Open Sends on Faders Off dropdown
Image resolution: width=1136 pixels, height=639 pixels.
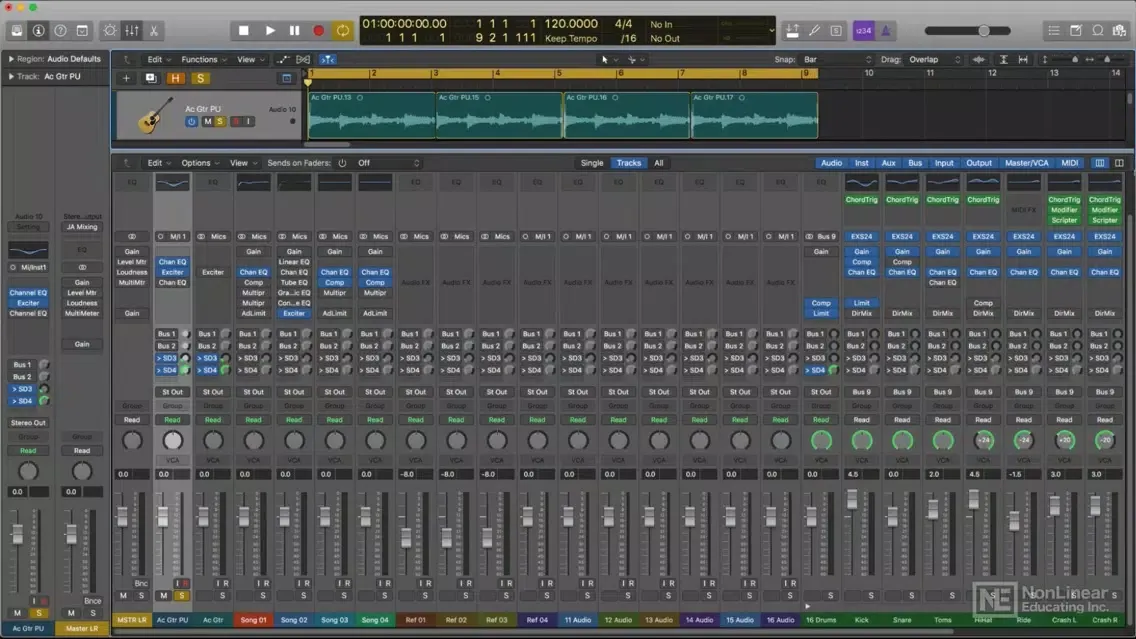tap(388, 163)
